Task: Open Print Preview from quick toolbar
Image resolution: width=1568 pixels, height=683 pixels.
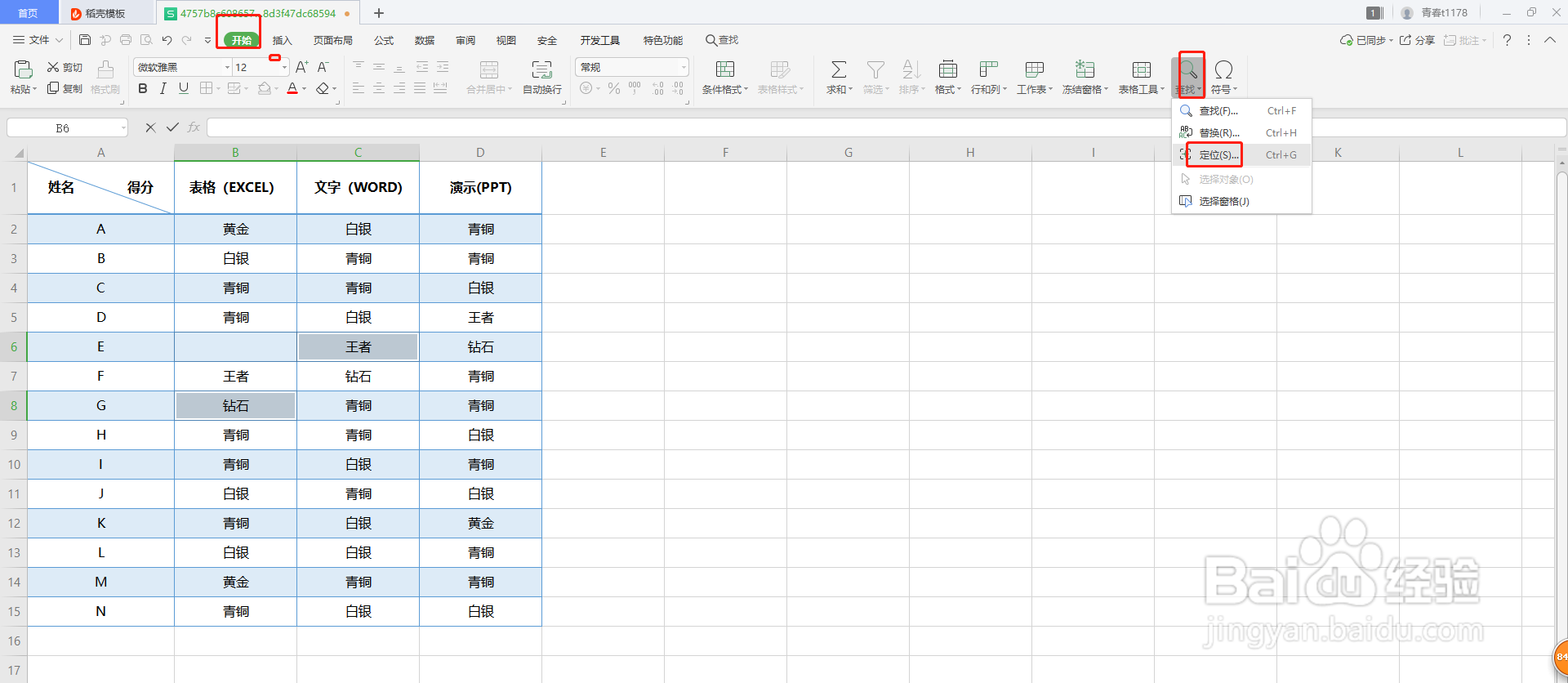Action: pos(146,40)
